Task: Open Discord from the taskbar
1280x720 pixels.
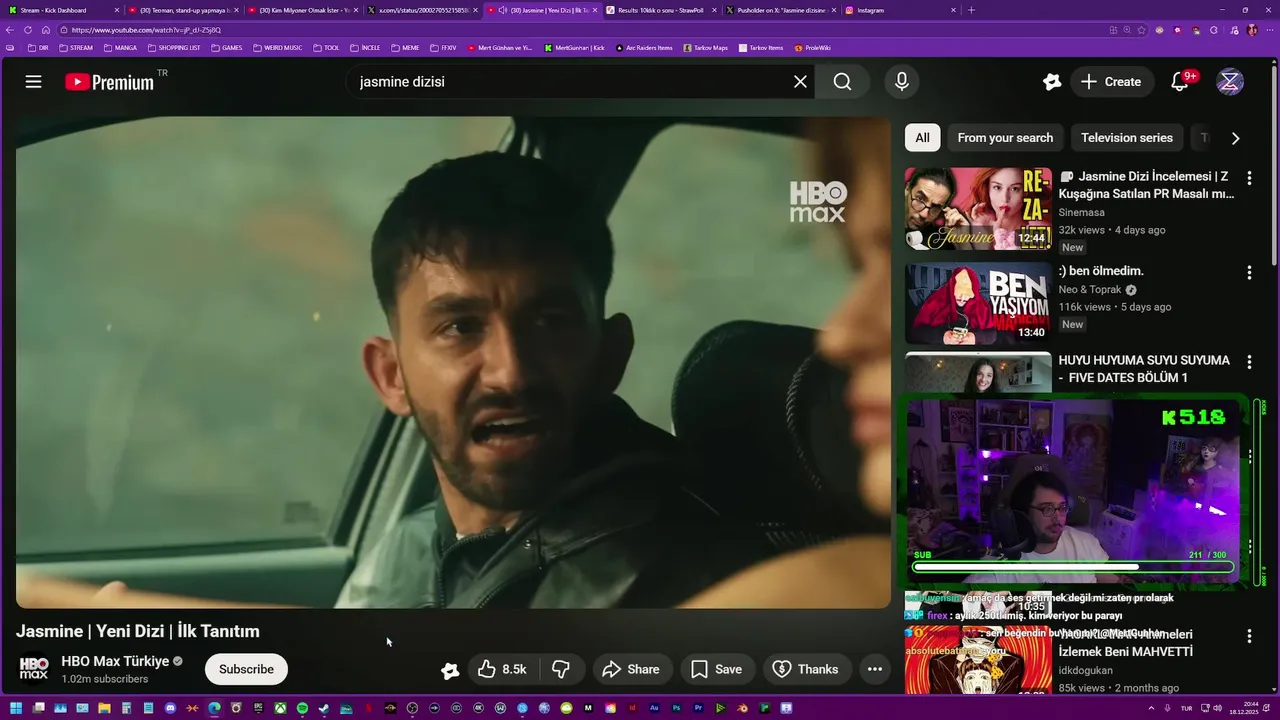Action: click(x=170, y=709)
